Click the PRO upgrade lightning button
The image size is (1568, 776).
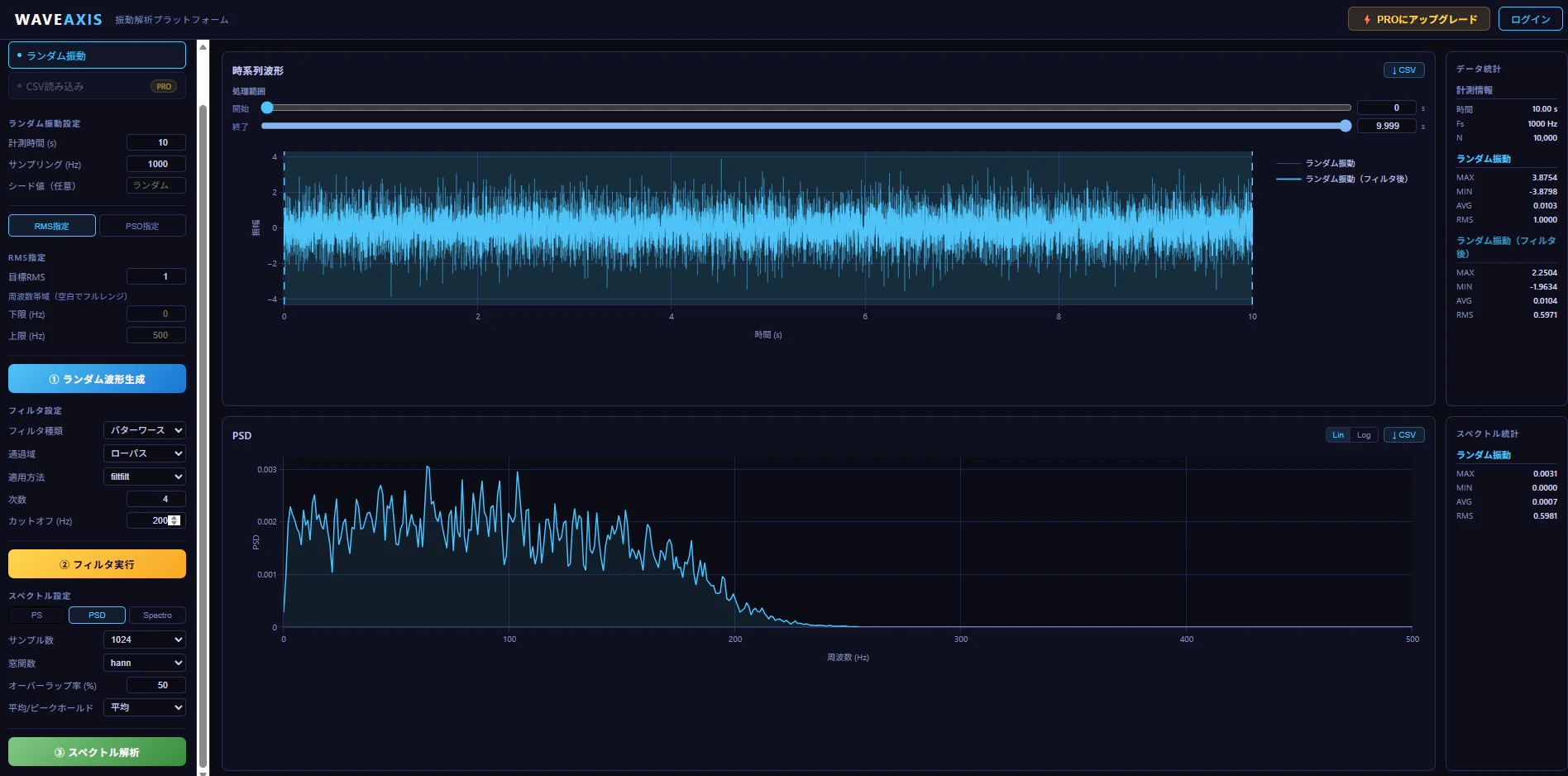click(1418, 19)
